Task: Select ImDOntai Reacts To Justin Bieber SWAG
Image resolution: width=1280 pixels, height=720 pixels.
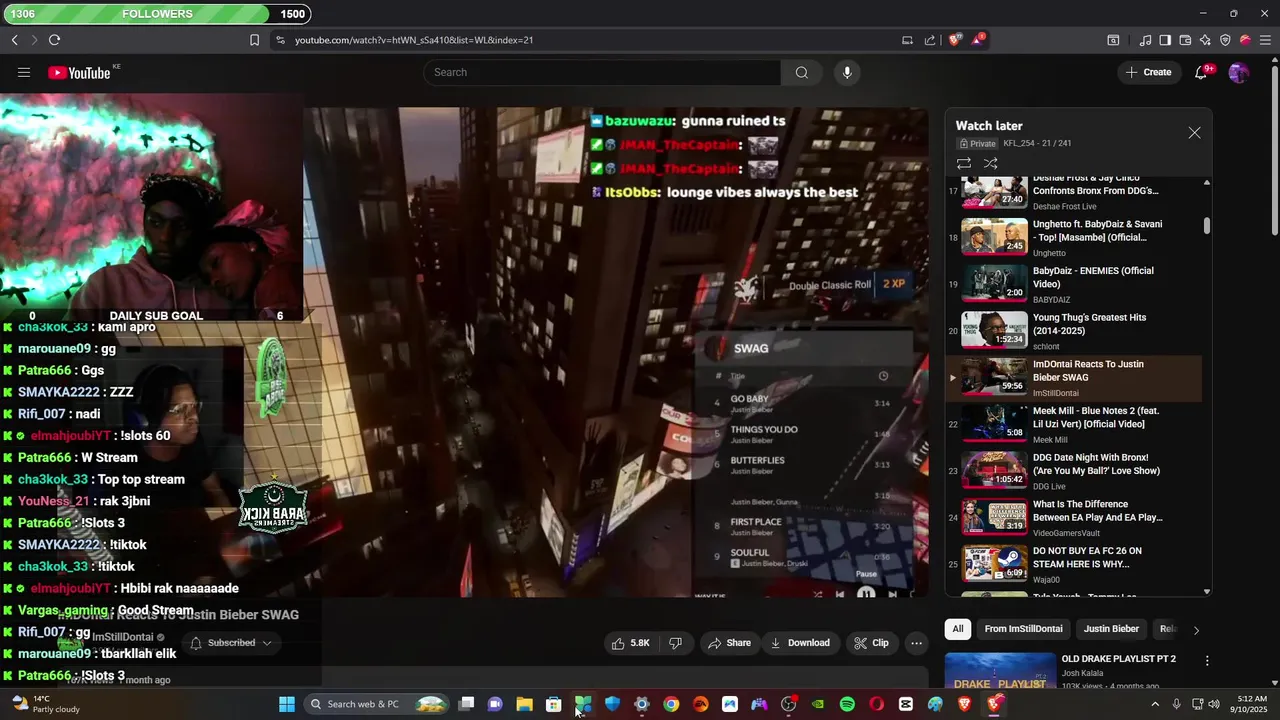Action: click(1075, 378)
